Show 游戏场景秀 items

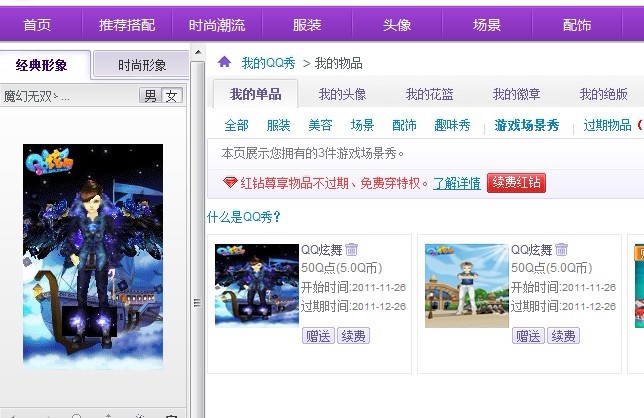527,125
